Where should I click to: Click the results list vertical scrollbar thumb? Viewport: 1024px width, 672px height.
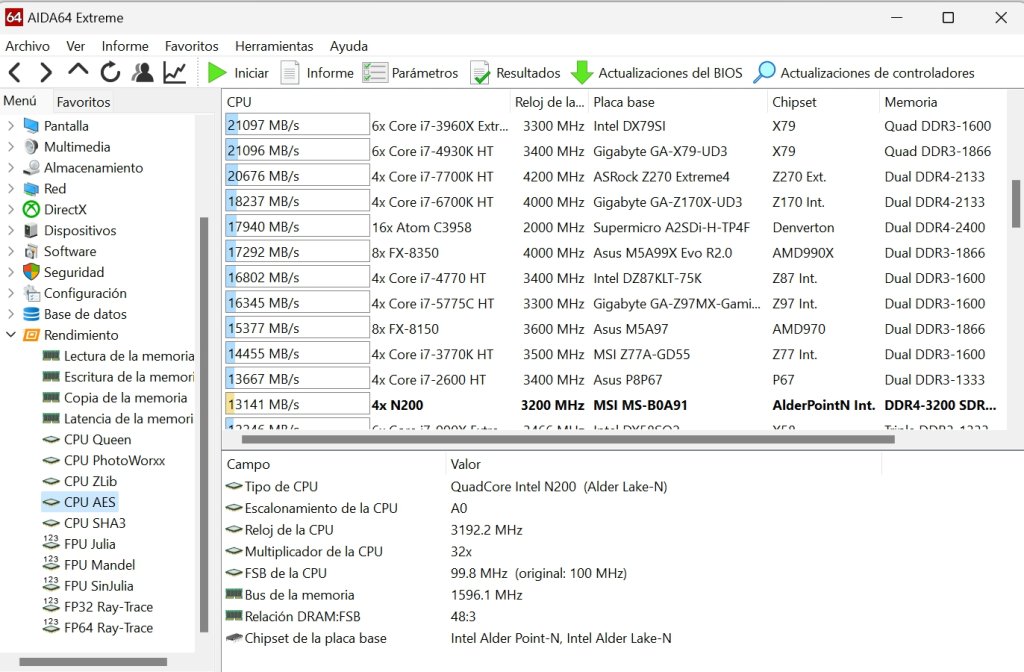[x=1016, y=204]
